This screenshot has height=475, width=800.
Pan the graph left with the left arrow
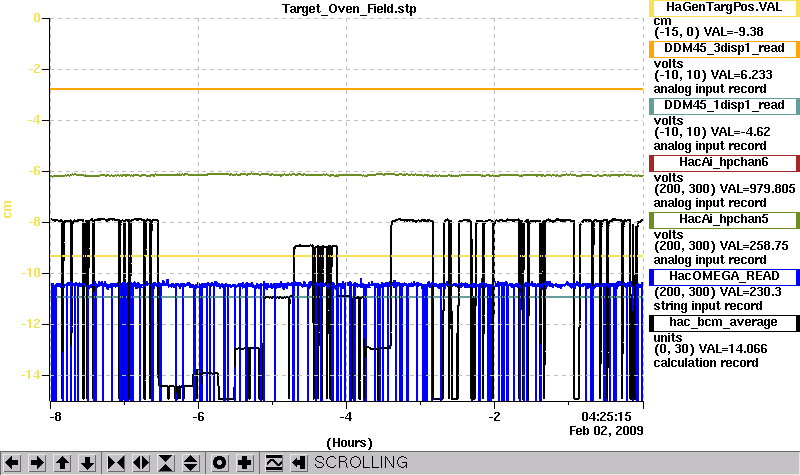pyautogui.click(x=12, y=463)
